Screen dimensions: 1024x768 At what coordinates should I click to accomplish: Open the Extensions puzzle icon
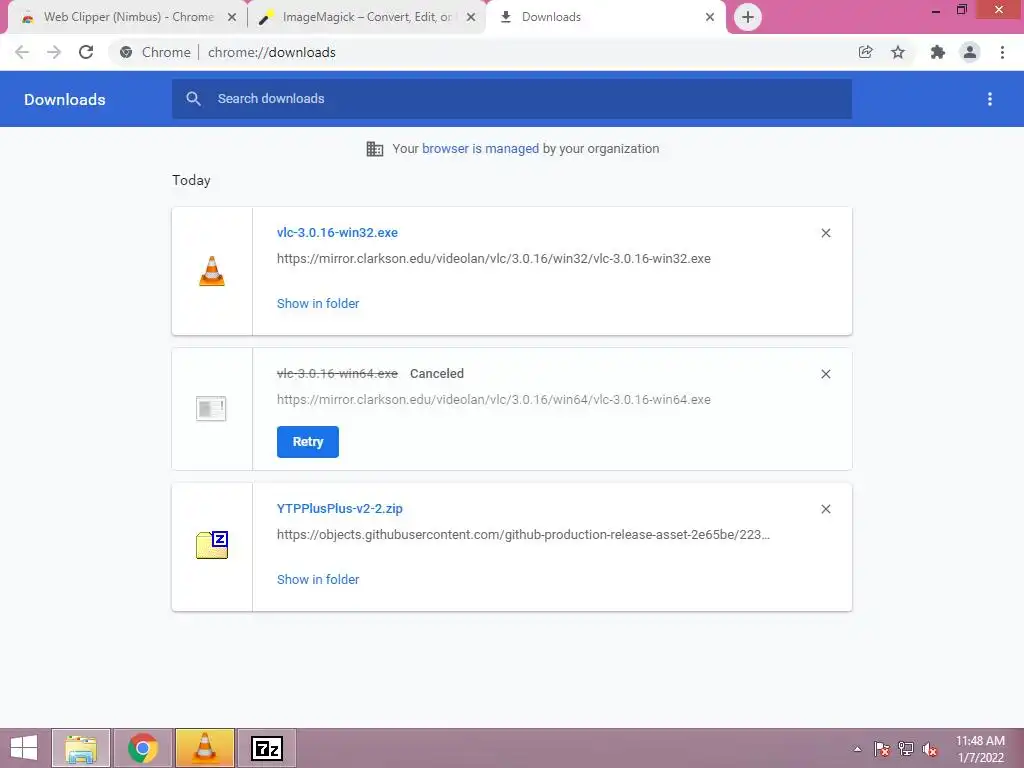pos(937,52)
